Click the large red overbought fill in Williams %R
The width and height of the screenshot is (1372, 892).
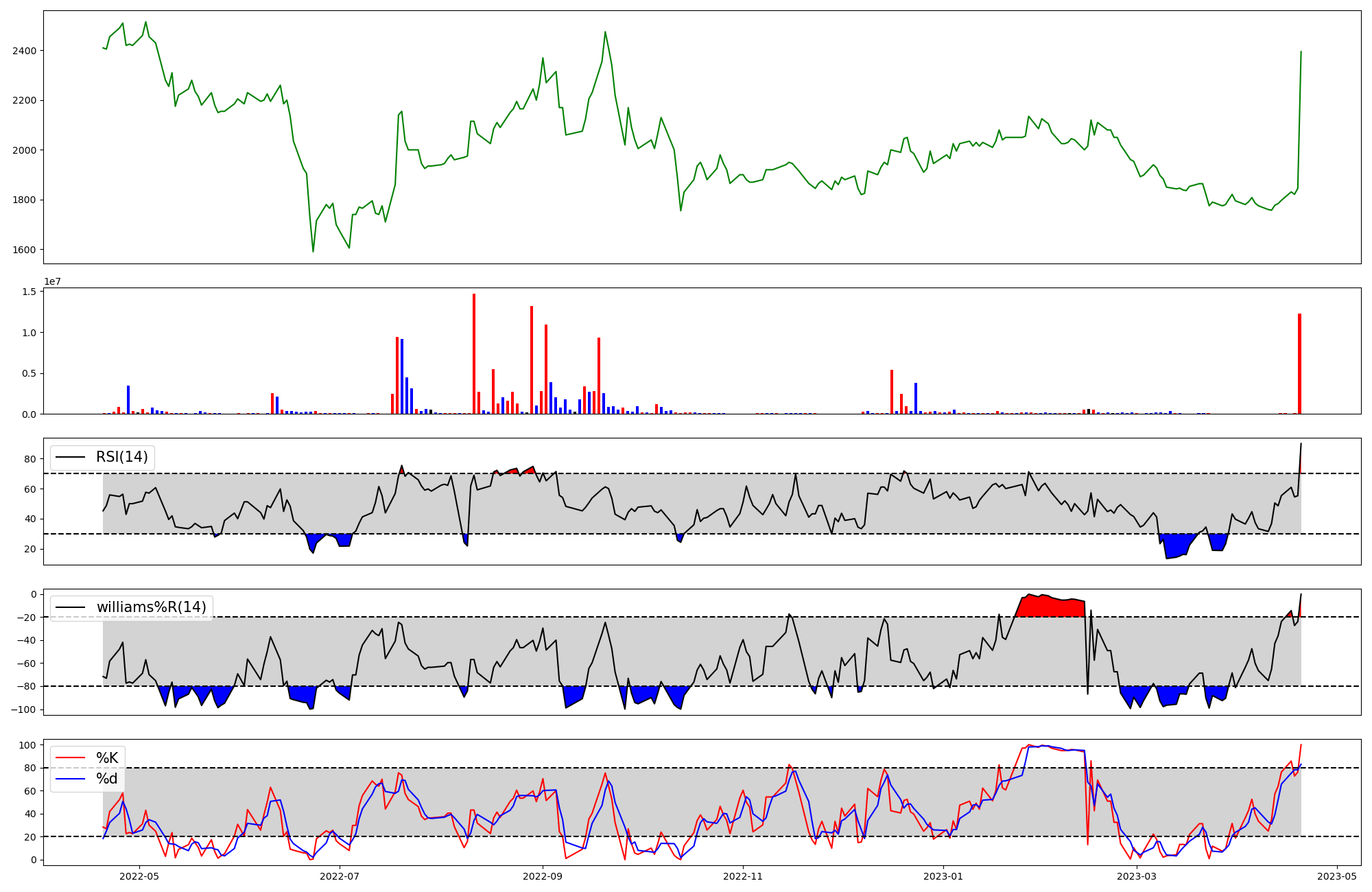(1050, 607)
